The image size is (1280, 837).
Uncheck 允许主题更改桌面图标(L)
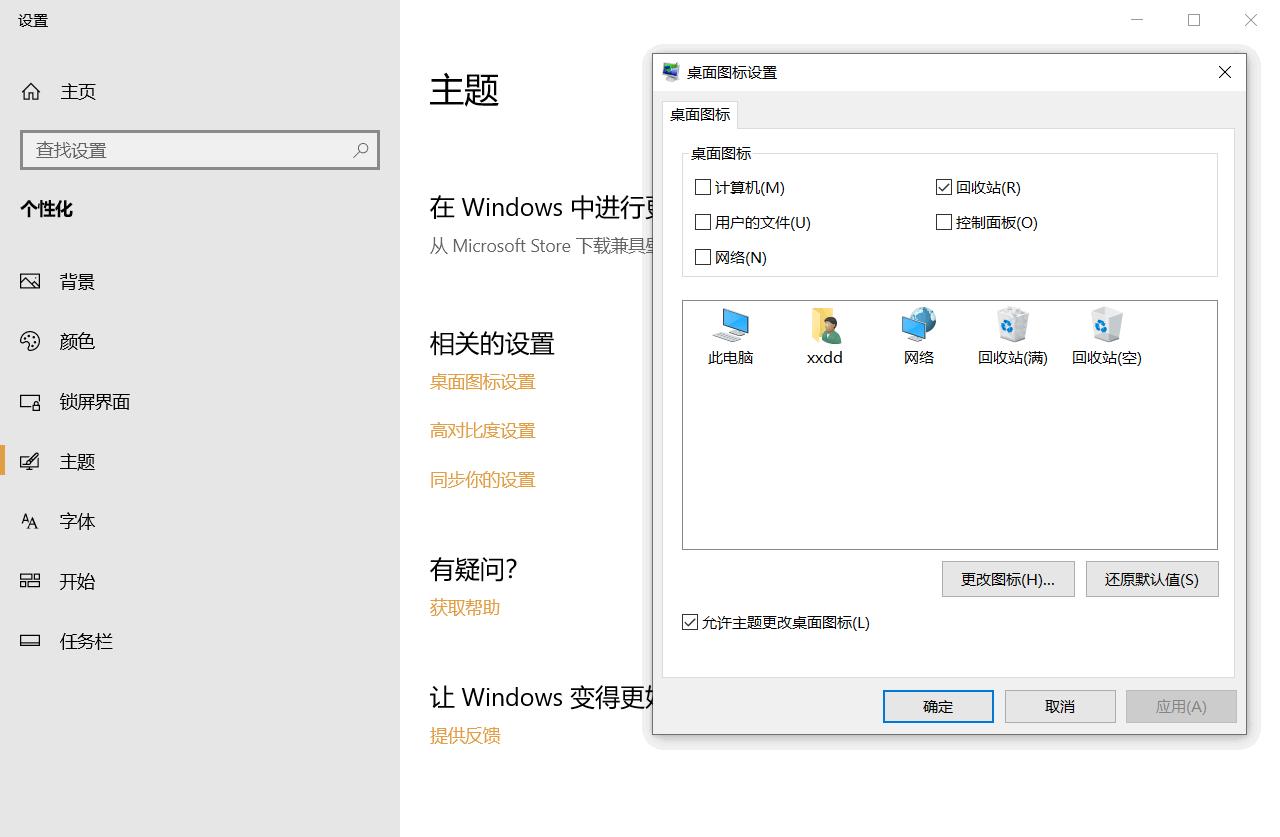(689, 622)
